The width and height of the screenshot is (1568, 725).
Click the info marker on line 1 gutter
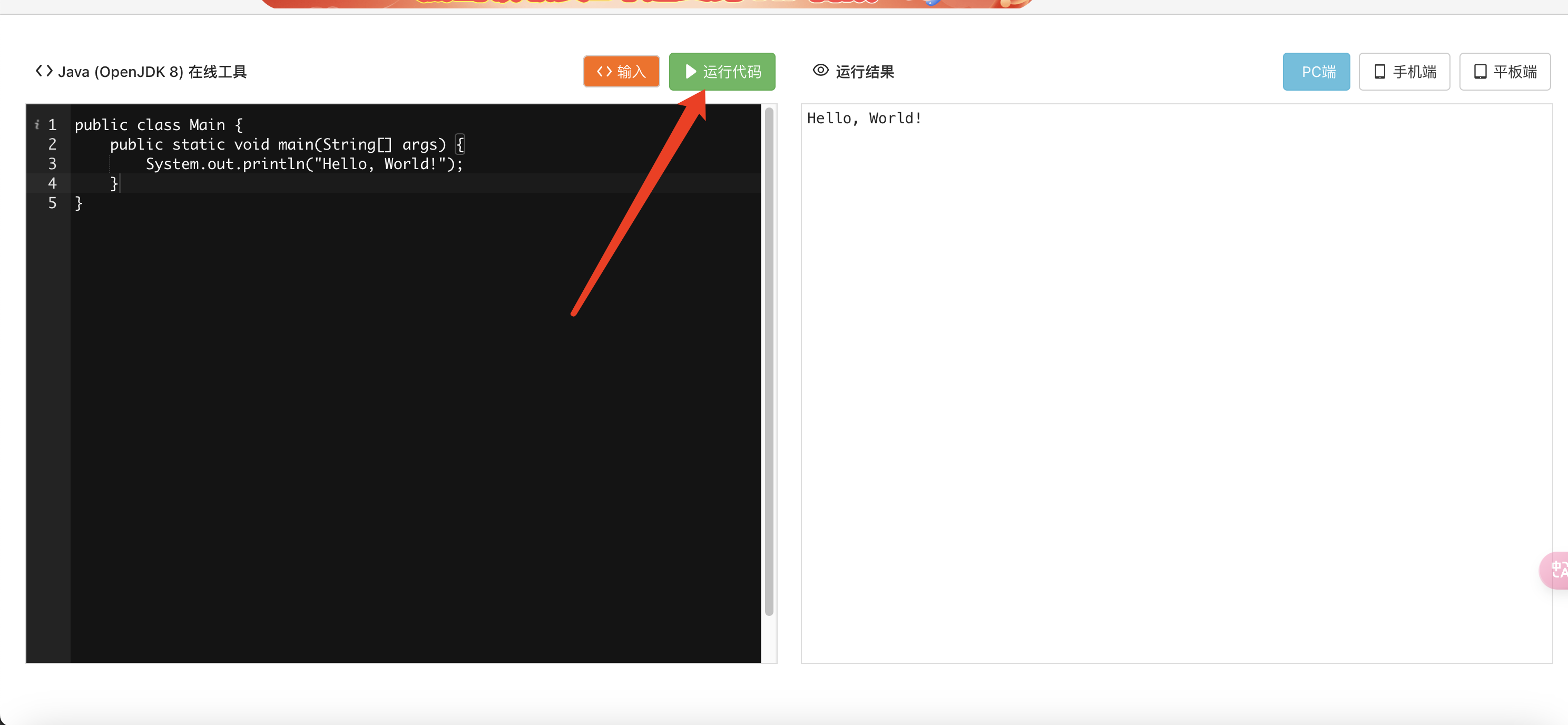37,125
